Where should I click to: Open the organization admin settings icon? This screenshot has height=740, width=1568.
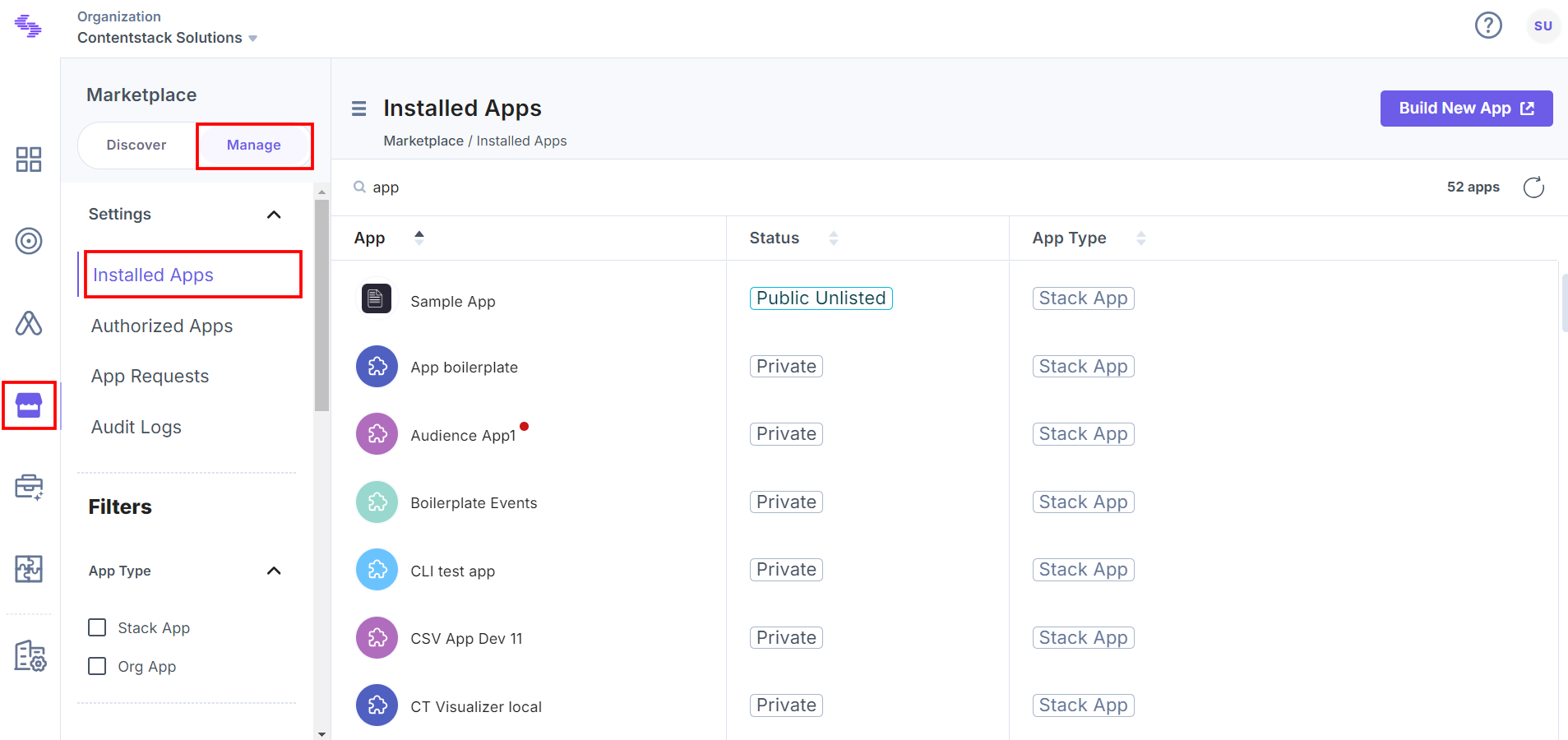[30, 656]
